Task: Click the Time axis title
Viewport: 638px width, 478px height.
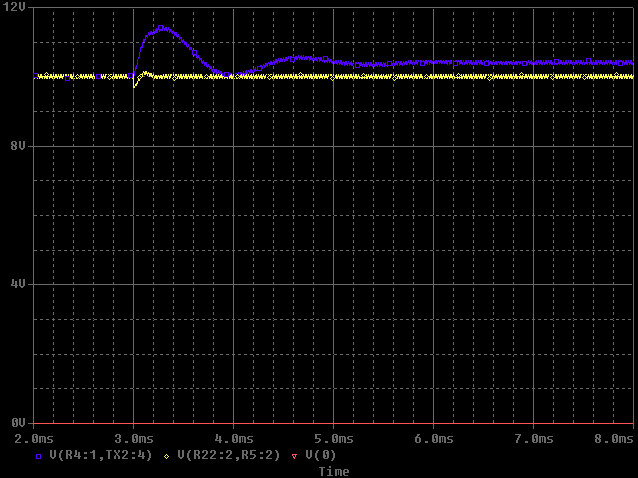Action: 334,471
